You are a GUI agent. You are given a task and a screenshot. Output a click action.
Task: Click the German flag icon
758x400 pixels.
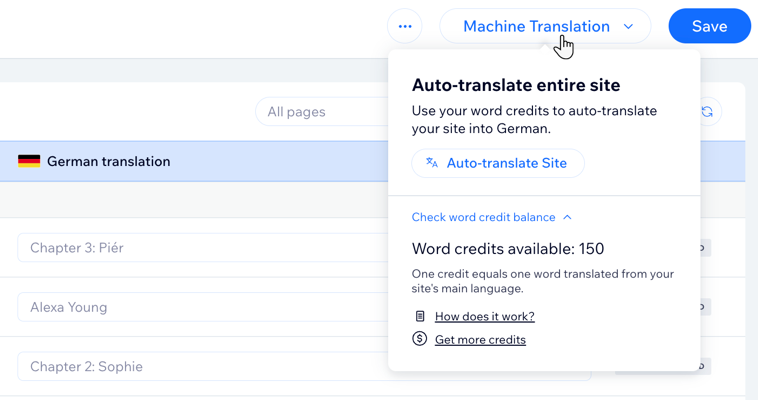[x=29, y=161]
